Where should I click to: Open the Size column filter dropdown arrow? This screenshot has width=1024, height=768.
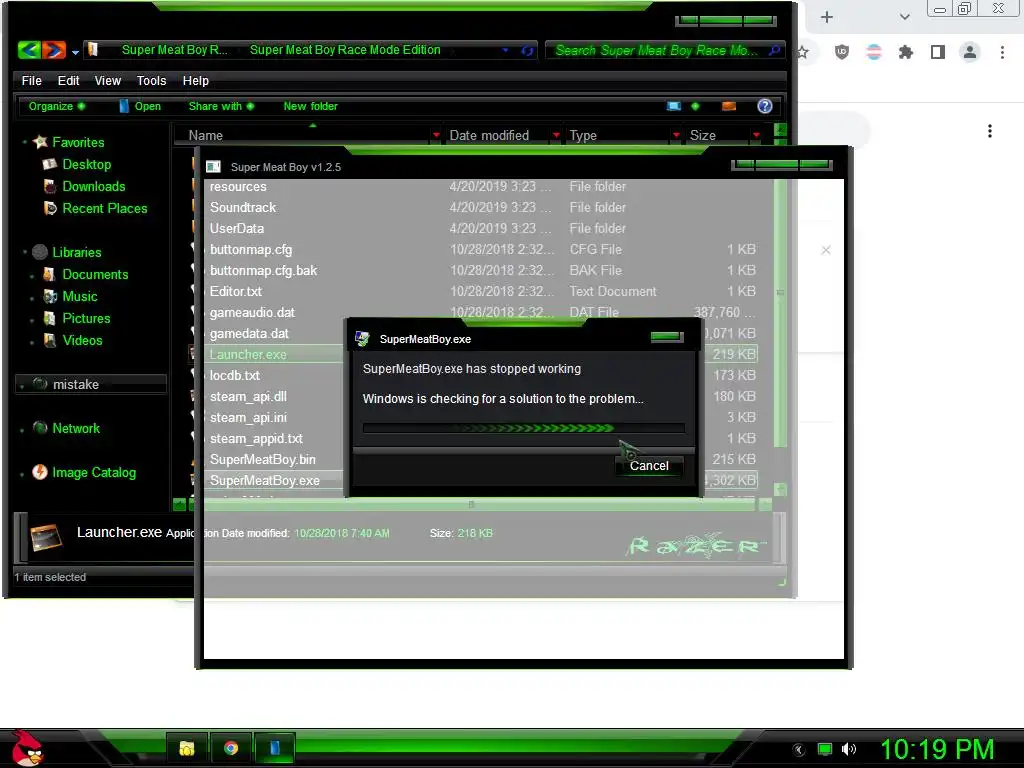[x=756, y=135]
